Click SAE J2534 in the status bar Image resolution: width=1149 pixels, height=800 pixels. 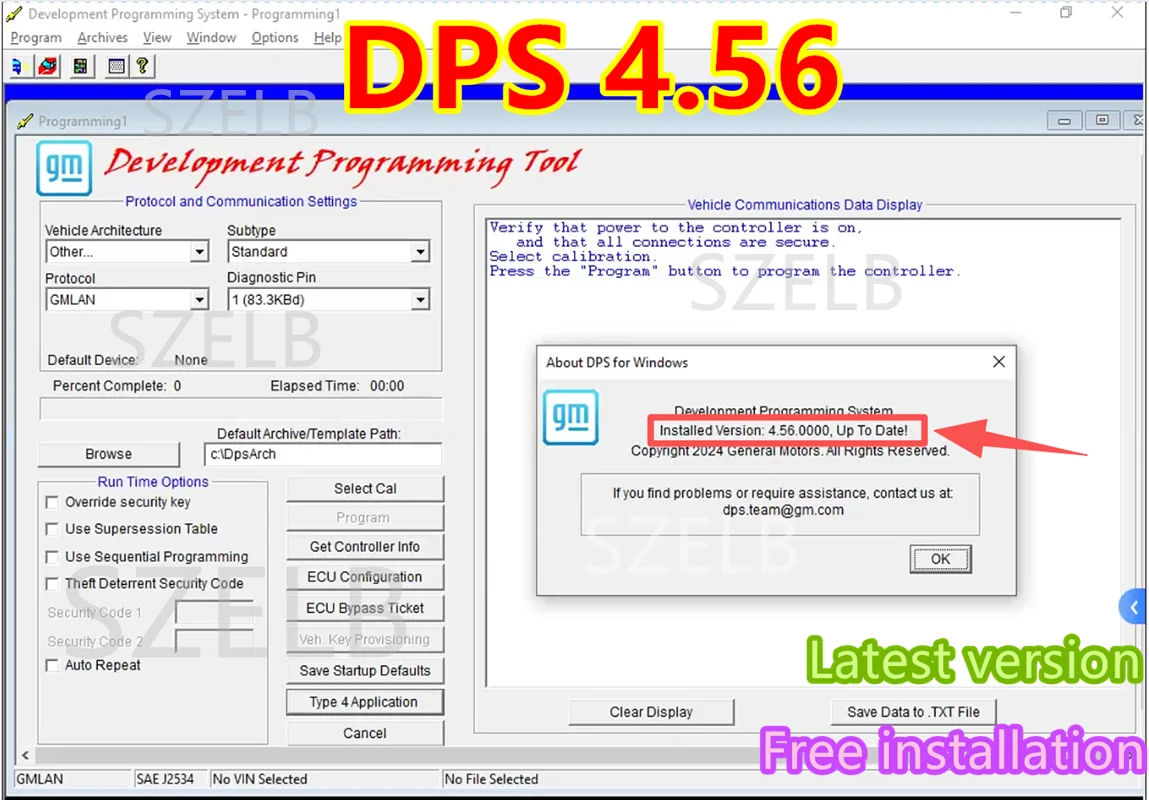tap(171, 779)
